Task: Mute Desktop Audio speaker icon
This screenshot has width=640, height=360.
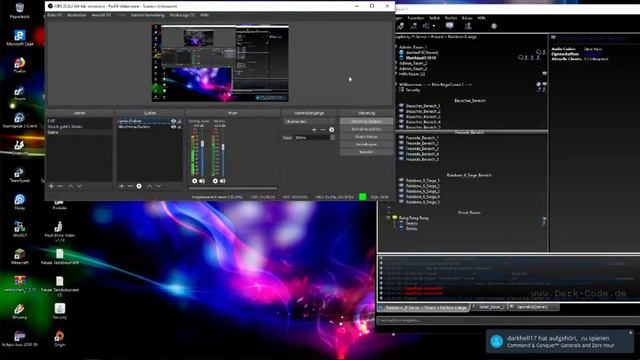Action: 202,181
